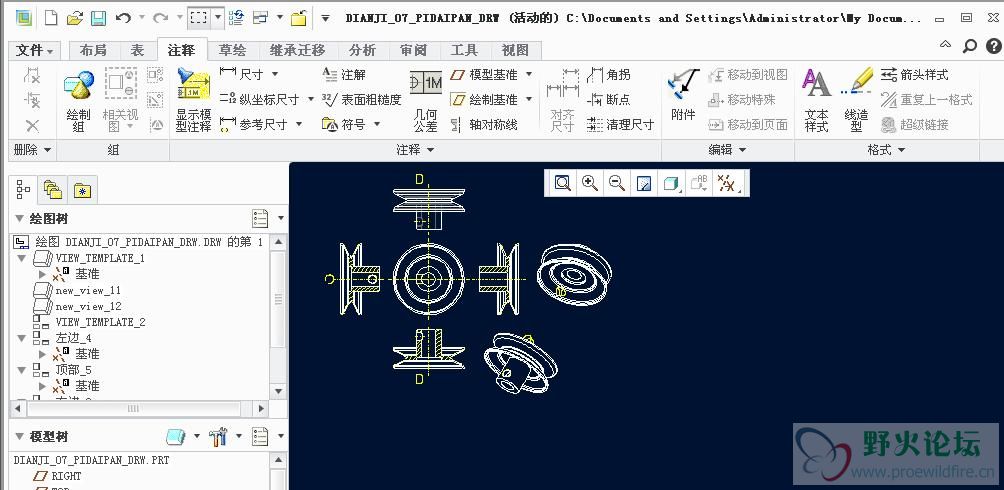
Task: Save the drawing with the disk icon
Action: coord(98,18)
